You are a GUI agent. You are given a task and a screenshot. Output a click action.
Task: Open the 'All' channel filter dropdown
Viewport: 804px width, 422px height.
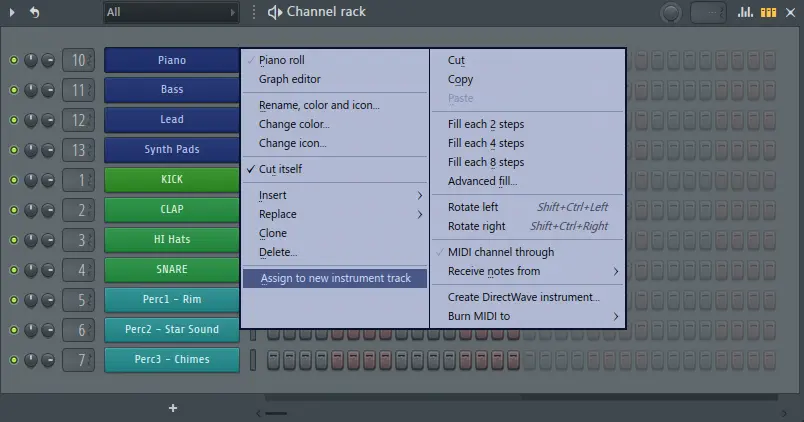(x=171, y=12)
